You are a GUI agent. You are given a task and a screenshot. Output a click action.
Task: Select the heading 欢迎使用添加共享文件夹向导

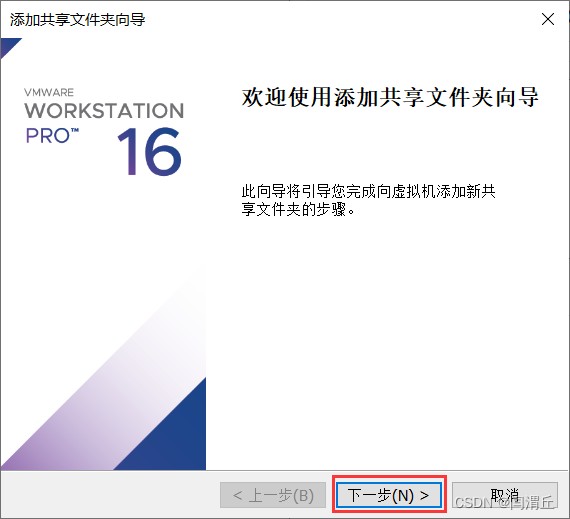pos(390,97)
